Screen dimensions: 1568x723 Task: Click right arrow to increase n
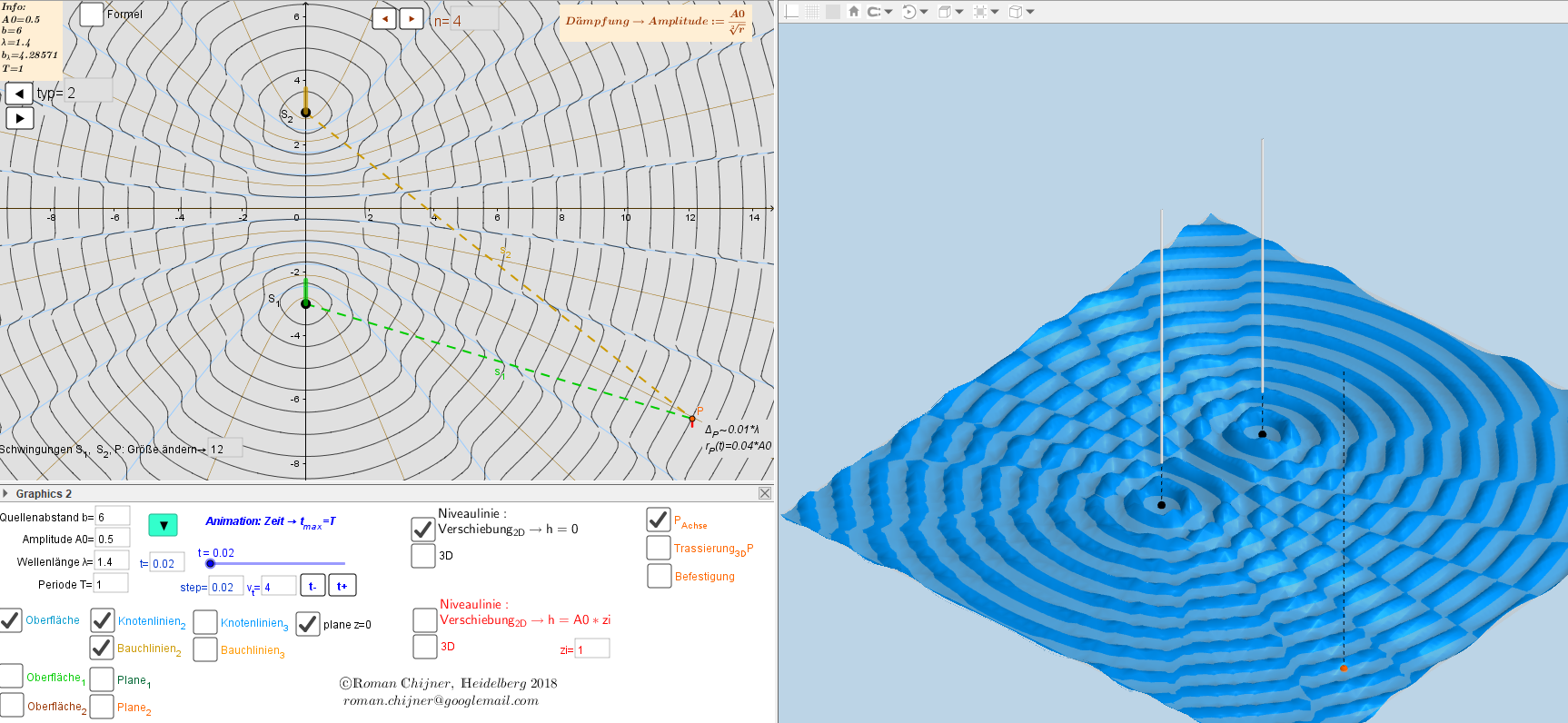pos(412,18)
